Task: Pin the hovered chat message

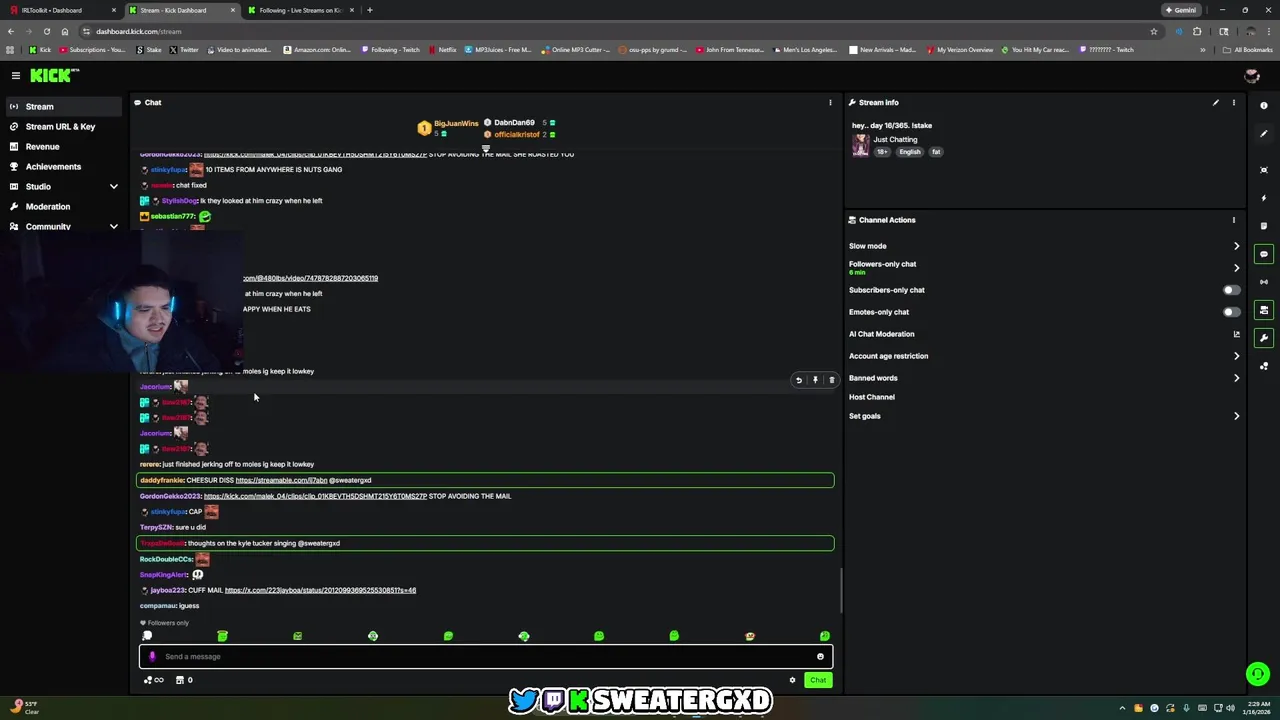Action: coord(815,380)
